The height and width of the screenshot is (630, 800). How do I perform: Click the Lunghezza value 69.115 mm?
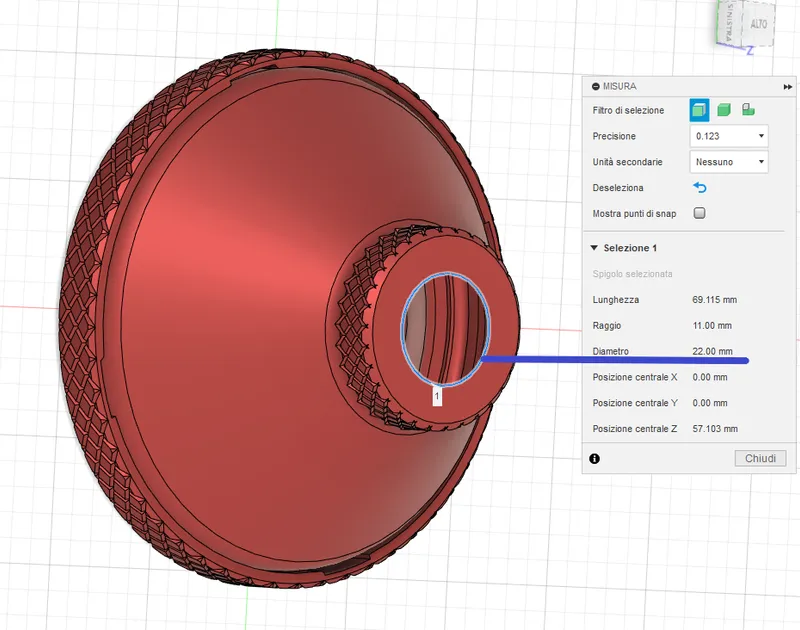point(714,300)
